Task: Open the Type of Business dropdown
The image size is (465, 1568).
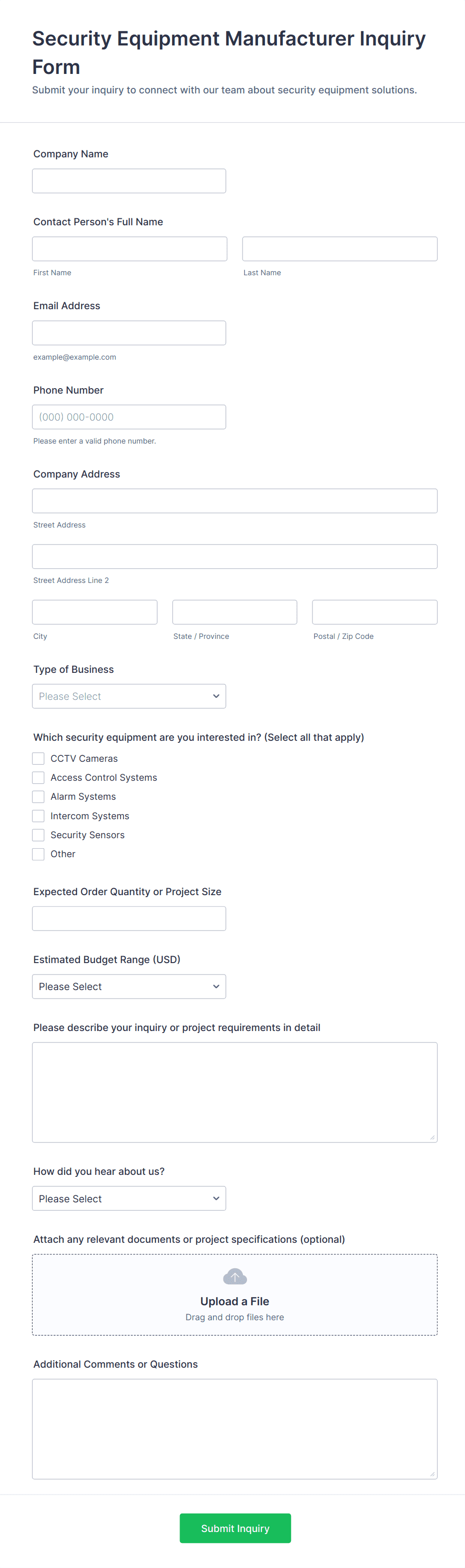Action: coord(128,696)
